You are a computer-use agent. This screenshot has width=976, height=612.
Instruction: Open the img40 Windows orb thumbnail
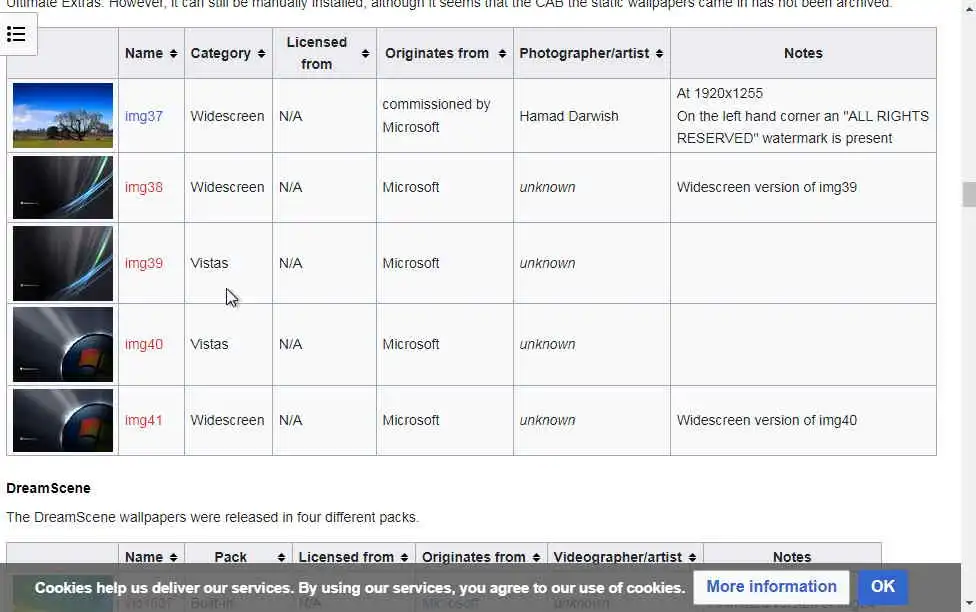tap(63, 344)
